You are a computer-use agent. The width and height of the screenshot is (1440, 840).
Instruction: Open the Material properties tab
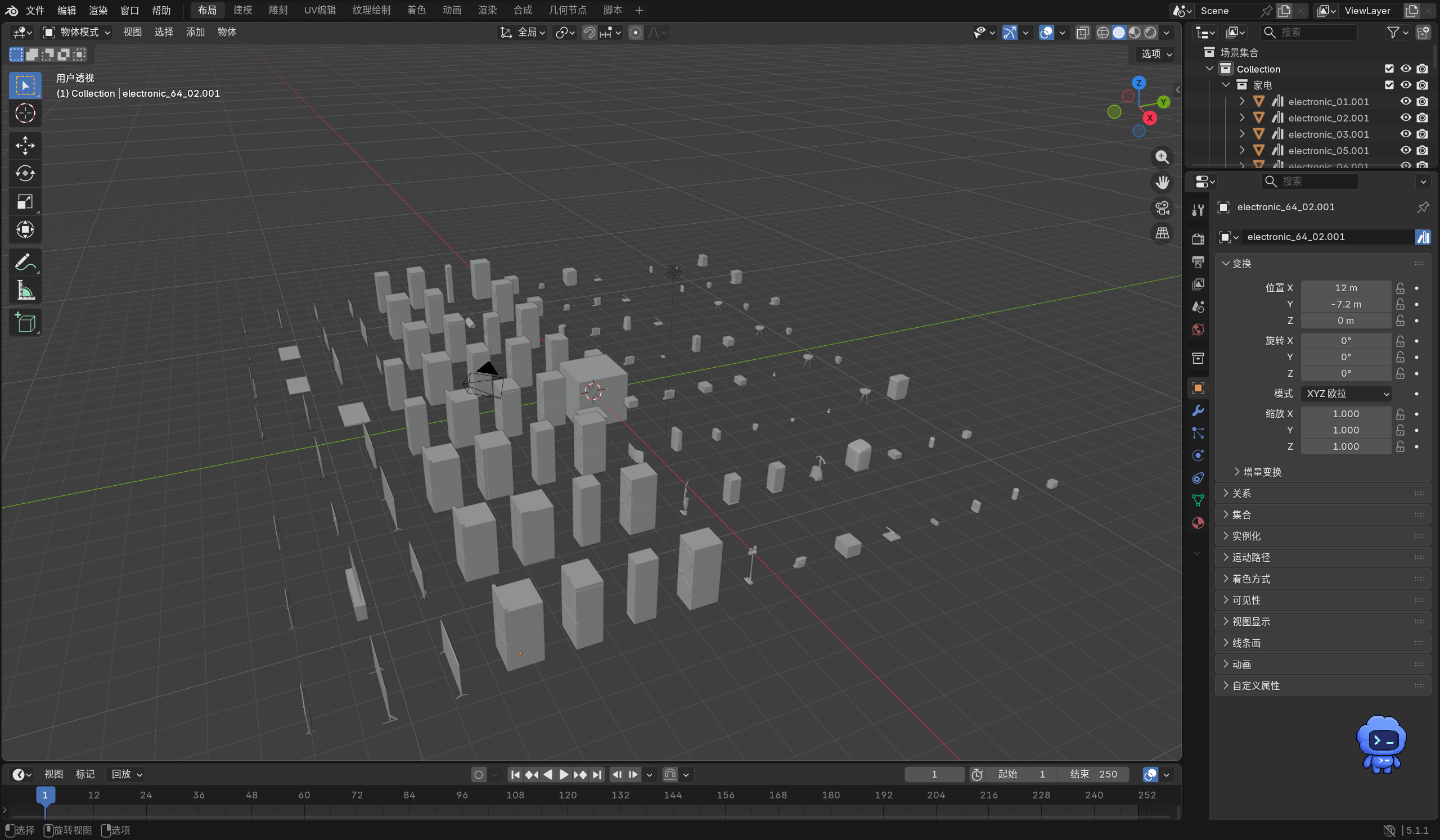click(1198, 523)
